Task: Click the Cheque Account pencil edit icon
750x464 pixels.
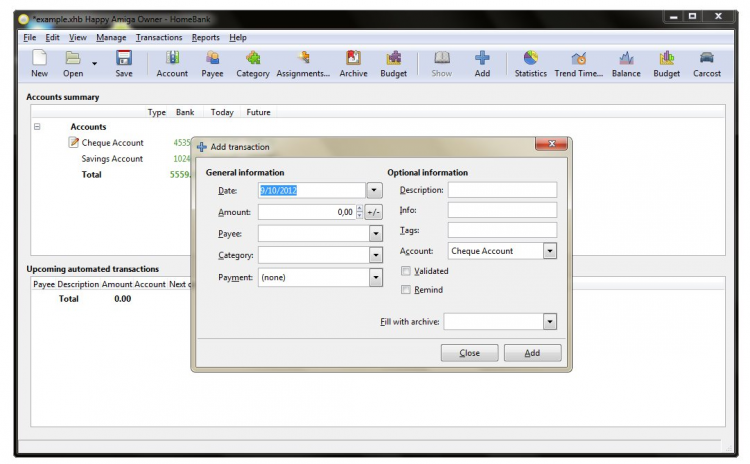Action: [74, 142]
